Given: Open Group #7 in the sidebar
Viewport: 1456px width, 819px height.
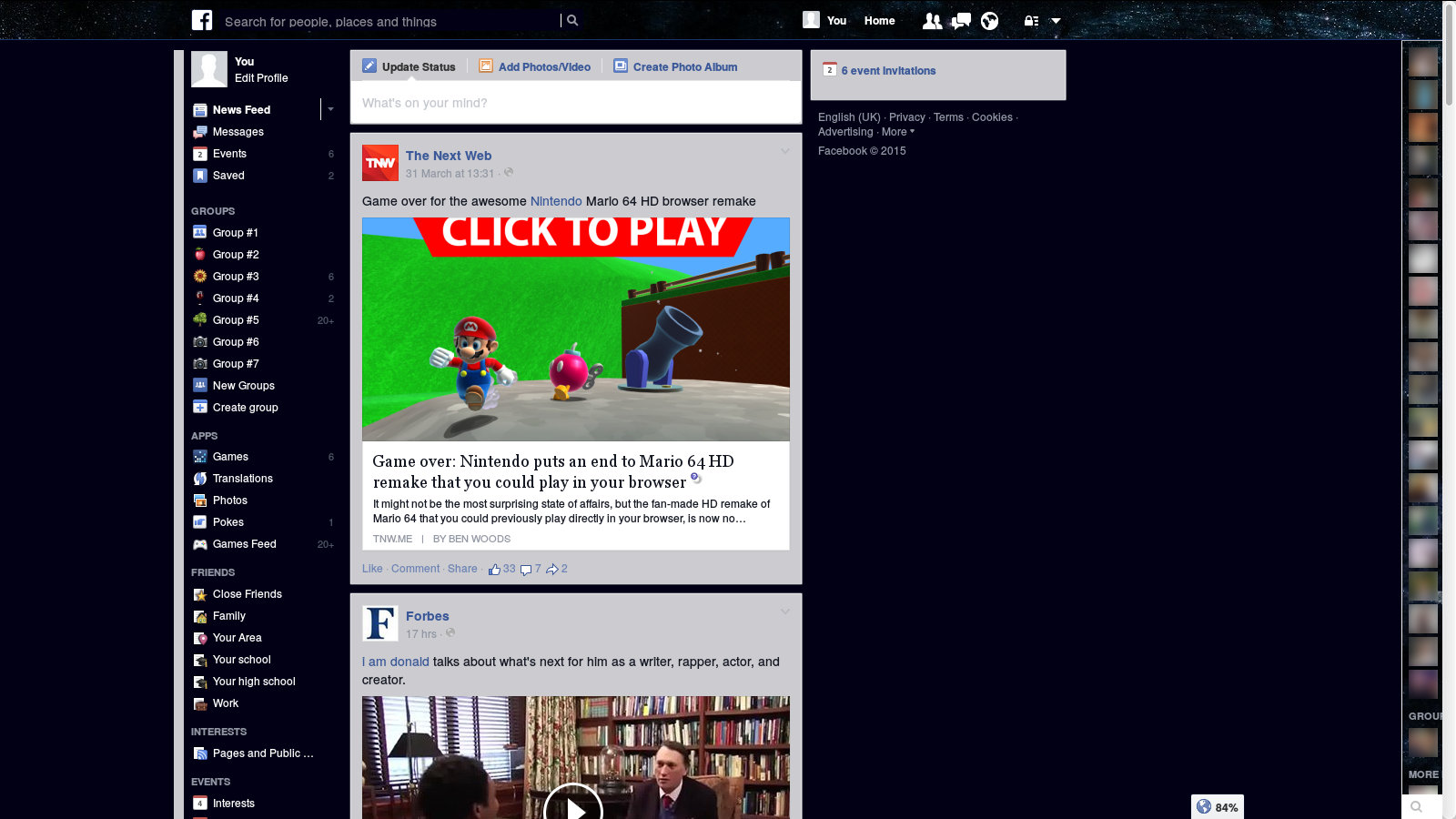Looking at the screenshot, I should pos(236,364).
